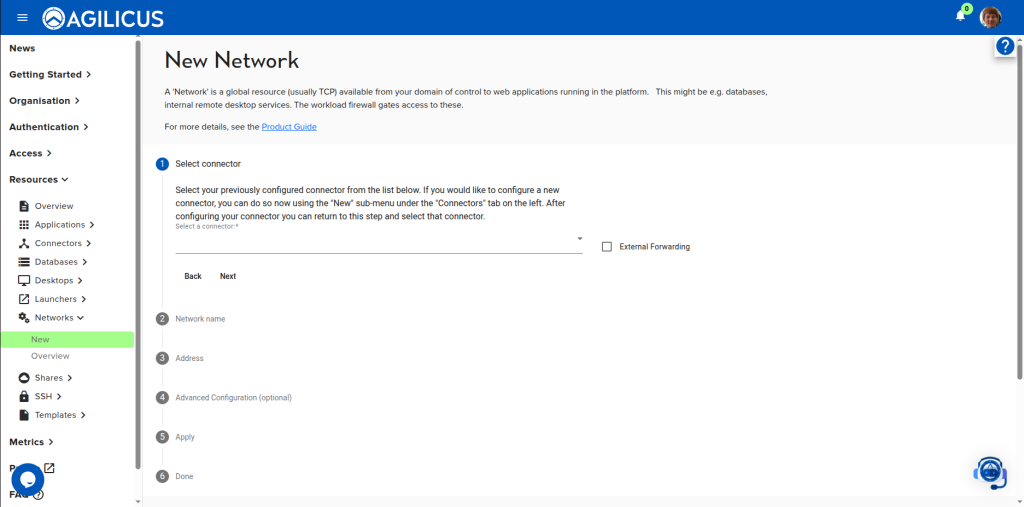Click the Agilicus logo
The width and height of the screenshot is (1024, 507).
(x=103, y=18)
